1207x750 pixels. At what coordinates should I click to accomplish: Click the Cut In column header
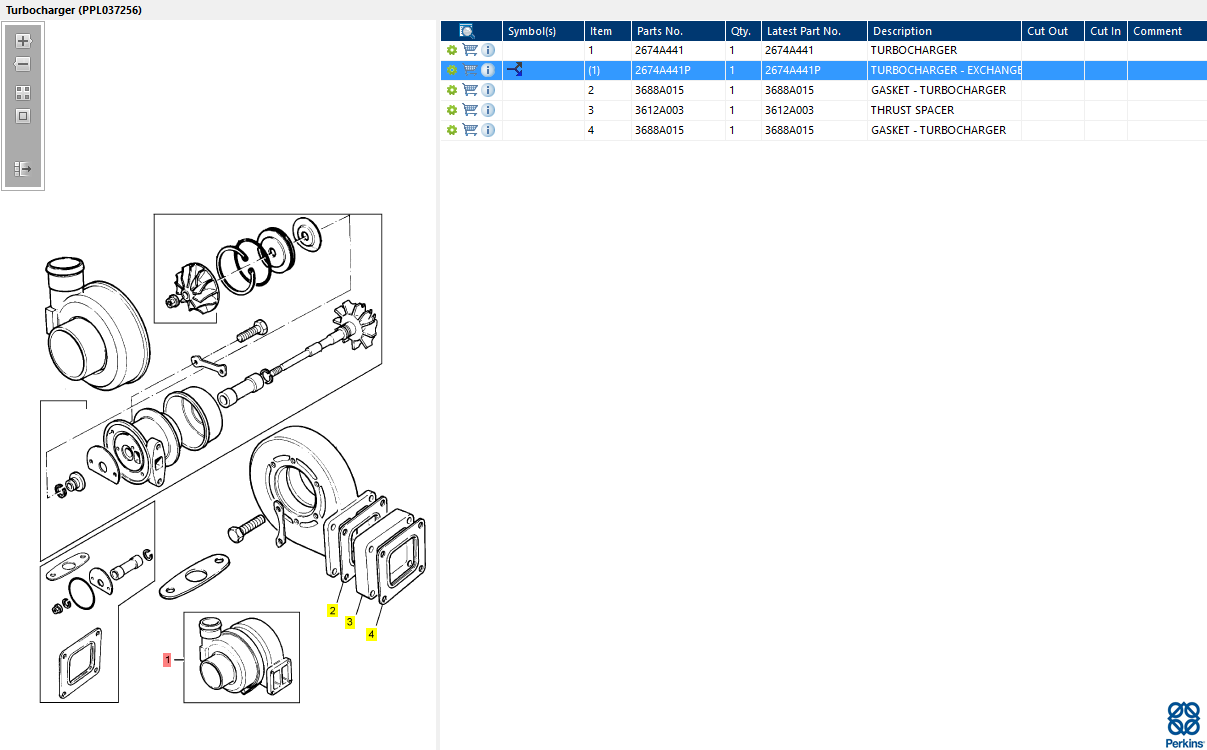click(x=1106, y=31)
